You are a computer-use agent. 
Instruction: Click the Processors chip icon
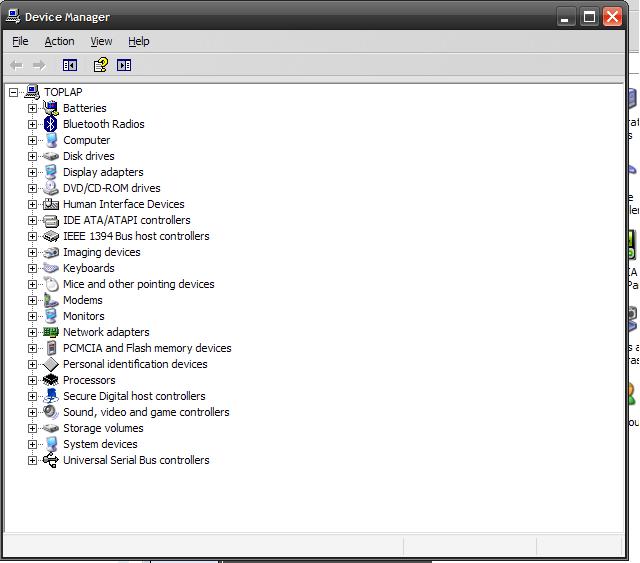(x=51, y=381)
